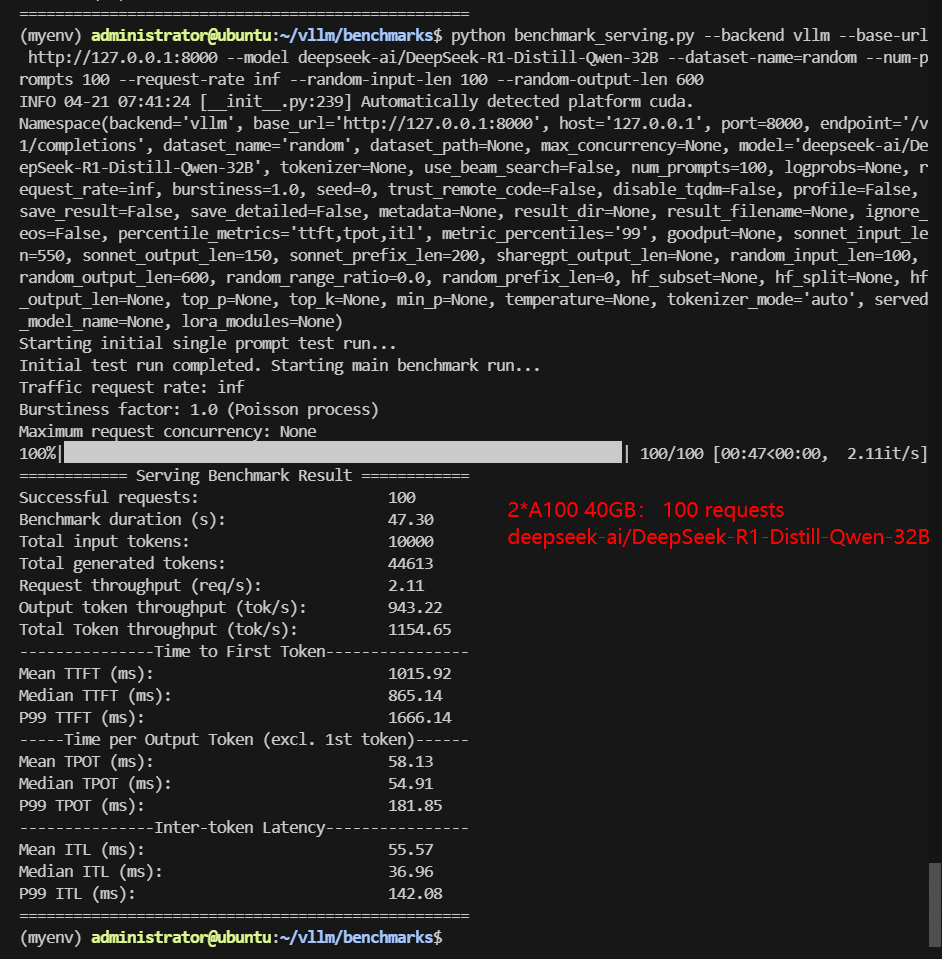Select the Successful requests value 100
The width and height of the screenshot is (942, 959).
click(401, 497)
